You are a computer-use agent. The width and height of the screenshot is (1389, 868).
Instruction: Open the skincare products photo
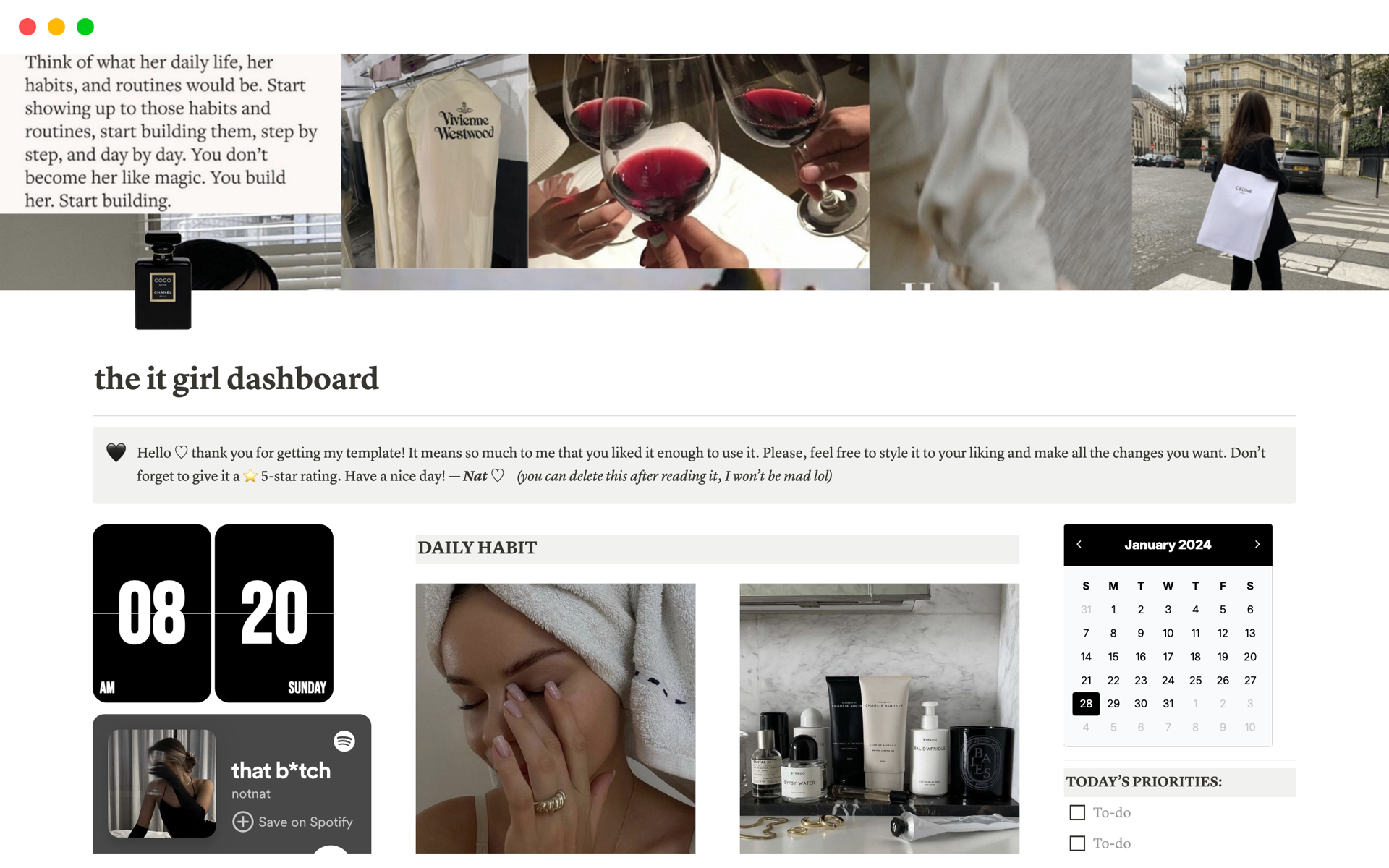click(879, 718)
